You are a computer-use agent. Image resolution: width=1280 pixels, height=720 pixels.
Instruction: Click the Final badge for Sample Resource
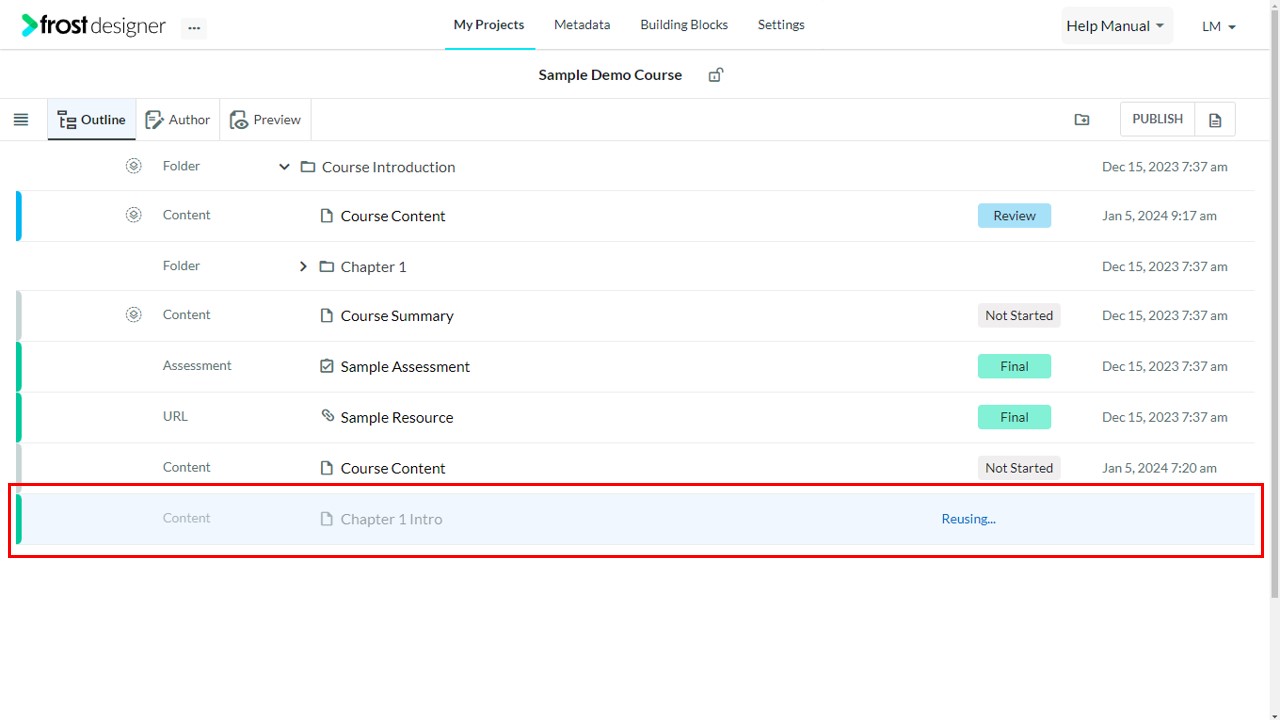click(x=1014, y=418)
